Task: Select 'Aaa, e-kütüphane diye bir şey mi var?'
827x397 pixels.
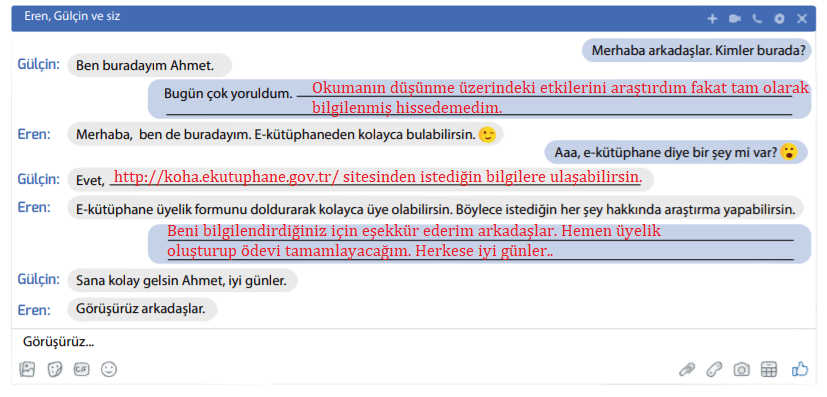Action: (676, 152)
